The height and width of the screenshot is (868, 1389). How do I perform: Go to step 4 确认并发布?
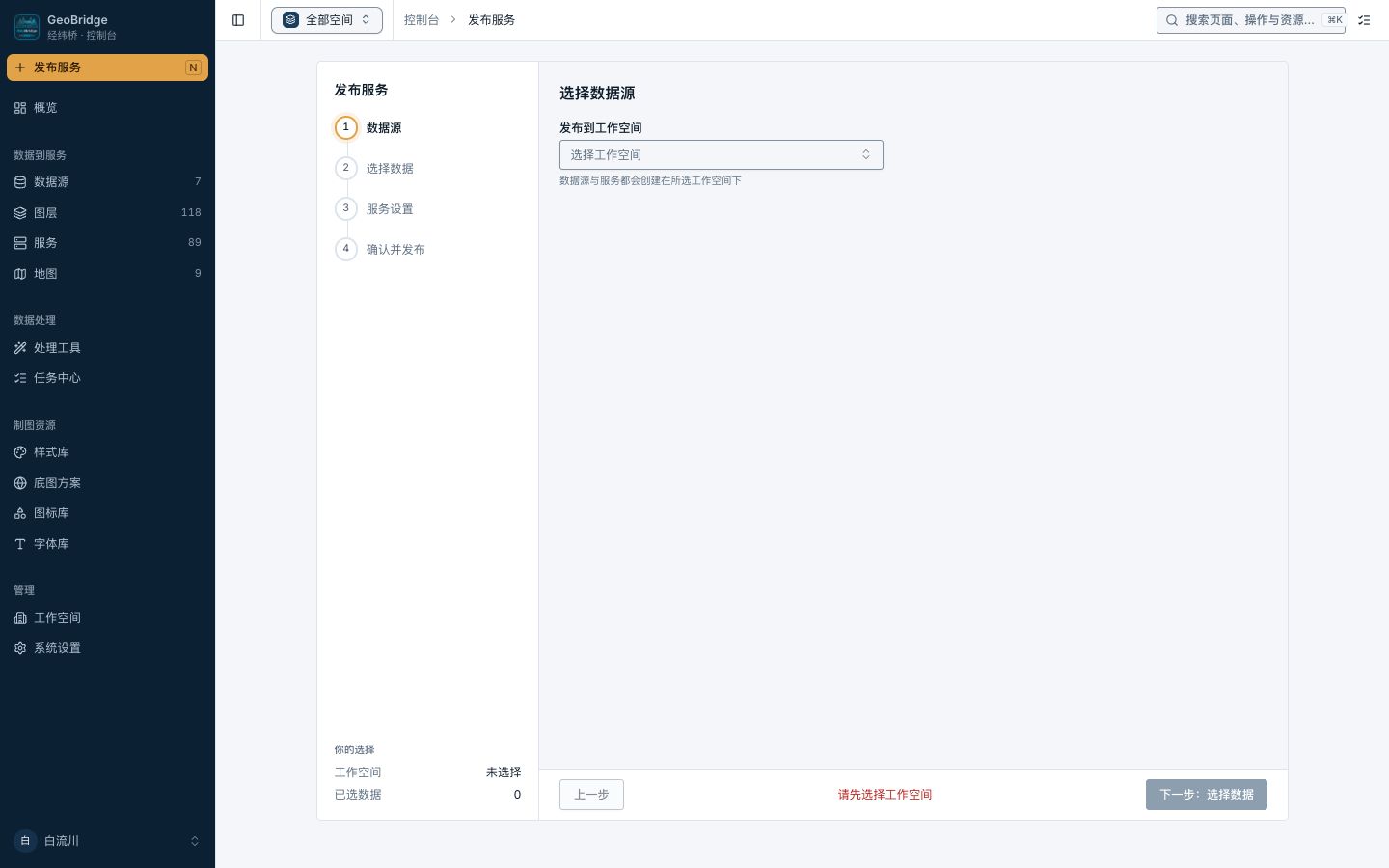coord(381,250)
